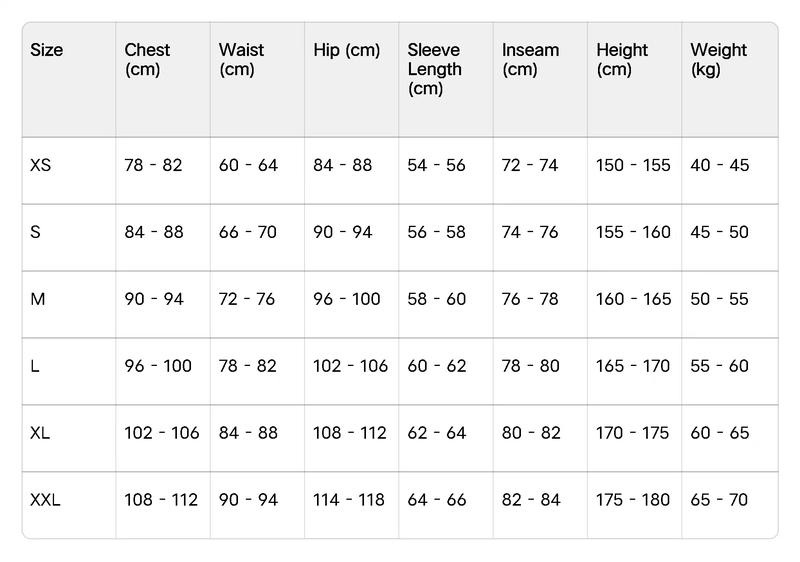
Task: Select hip cell reading 96 - 100
Action: pyautogui.click(x=346, y=299)
